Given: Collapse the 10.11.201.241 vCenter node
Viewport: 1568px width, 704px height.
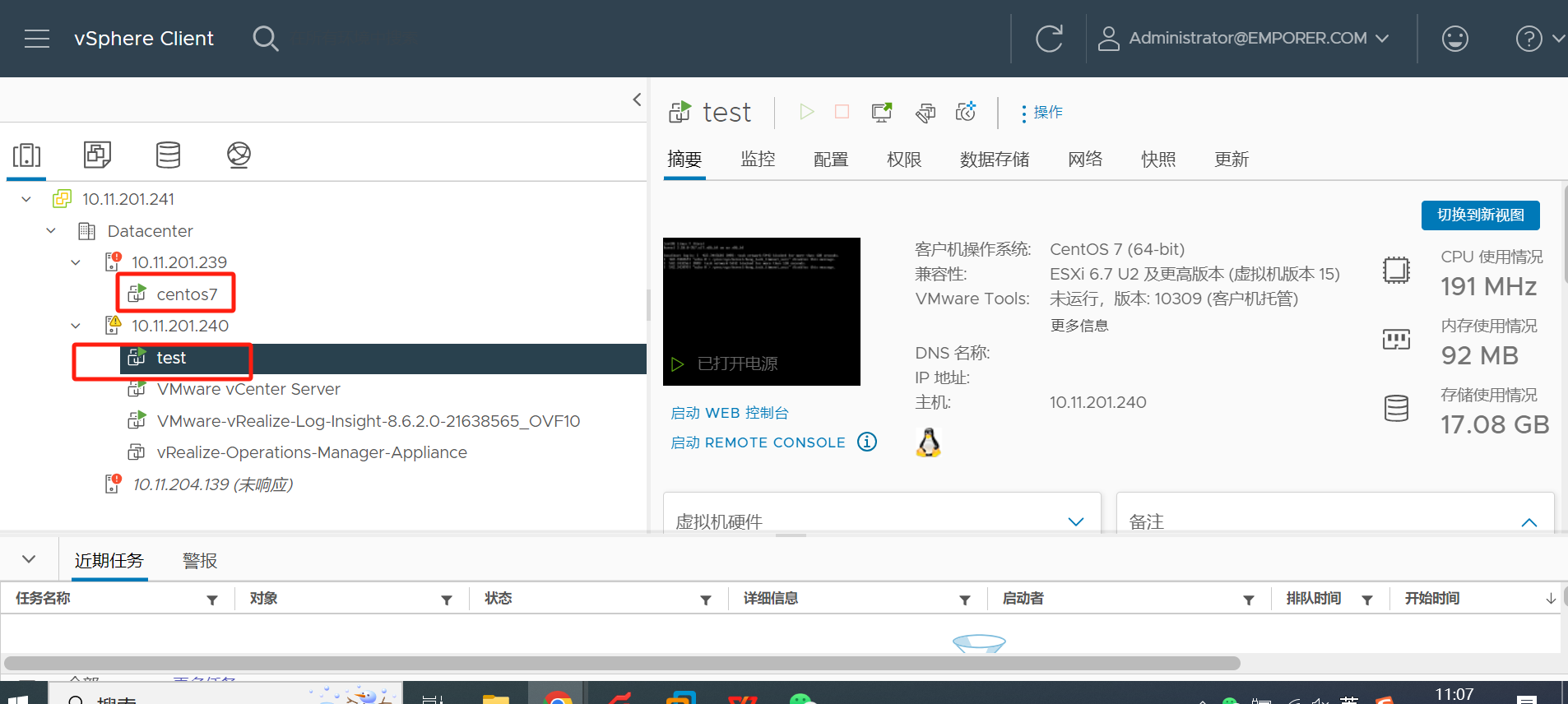Looking at the screenshot, I should tap(26, 199).
